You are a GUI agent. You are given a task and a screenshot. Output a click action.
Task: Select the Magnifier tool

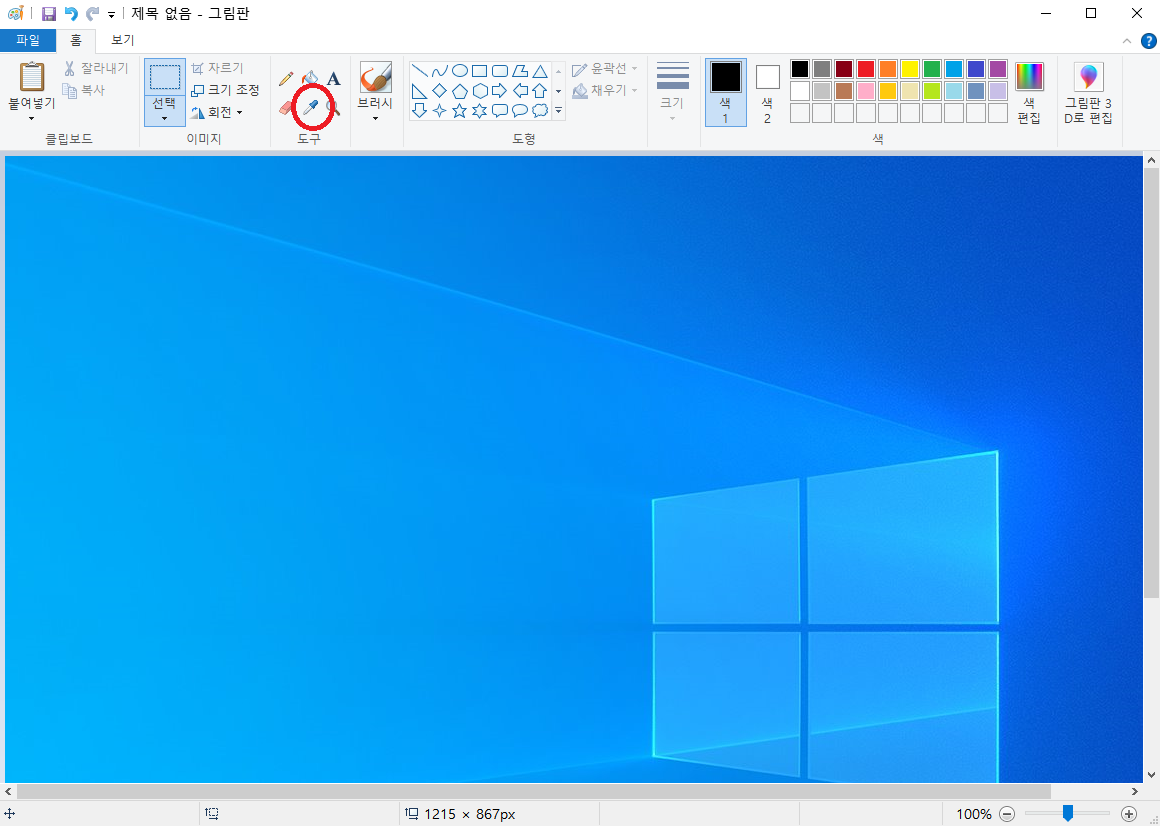point(334,109)
